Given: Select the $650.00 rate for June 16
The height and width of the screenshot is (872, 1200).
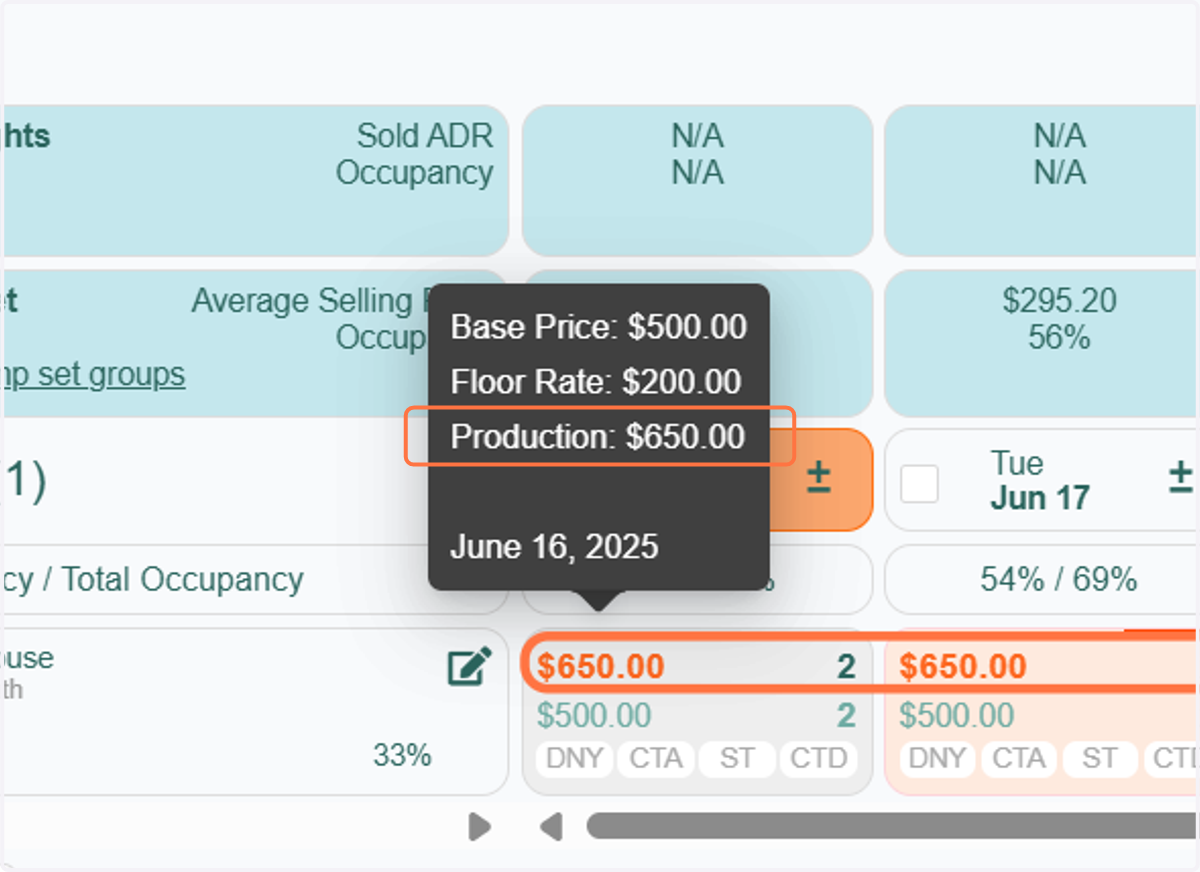Looking at the screenshot, I should 601,667.
